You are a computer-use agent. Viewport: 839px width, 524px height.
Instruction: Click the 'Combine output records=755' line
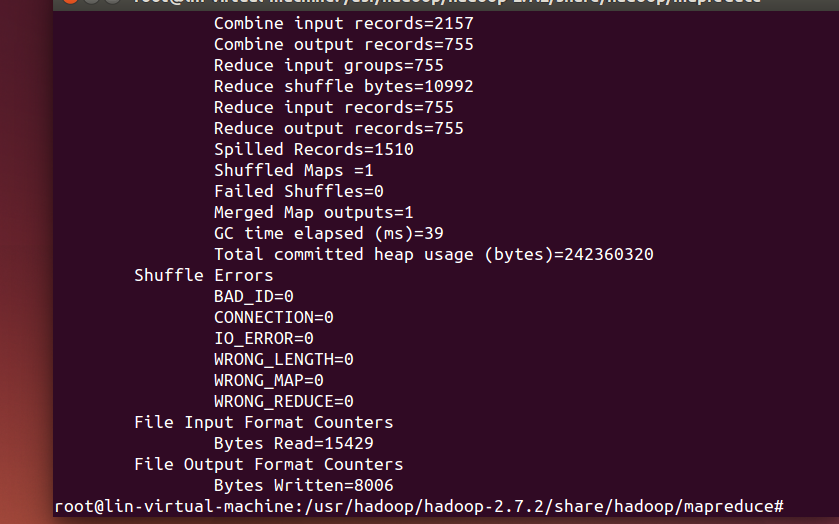pyautogui.click(x=344, y=44)
